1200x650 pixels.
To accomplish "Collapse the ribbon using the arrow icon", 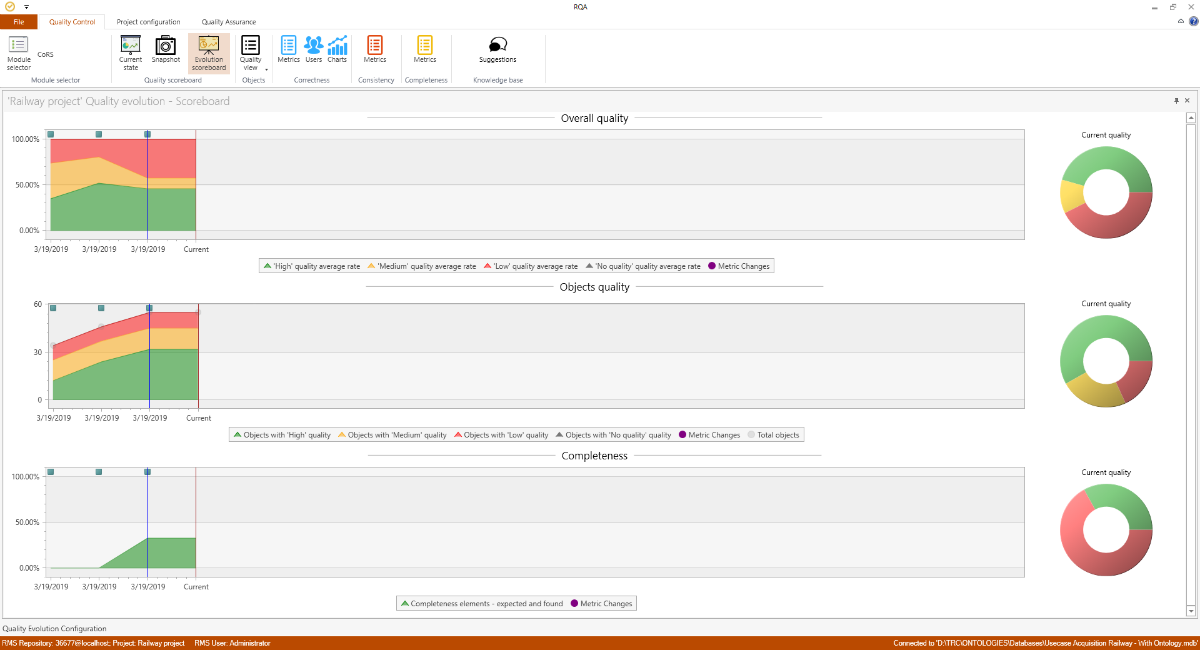I will 1180,21.
